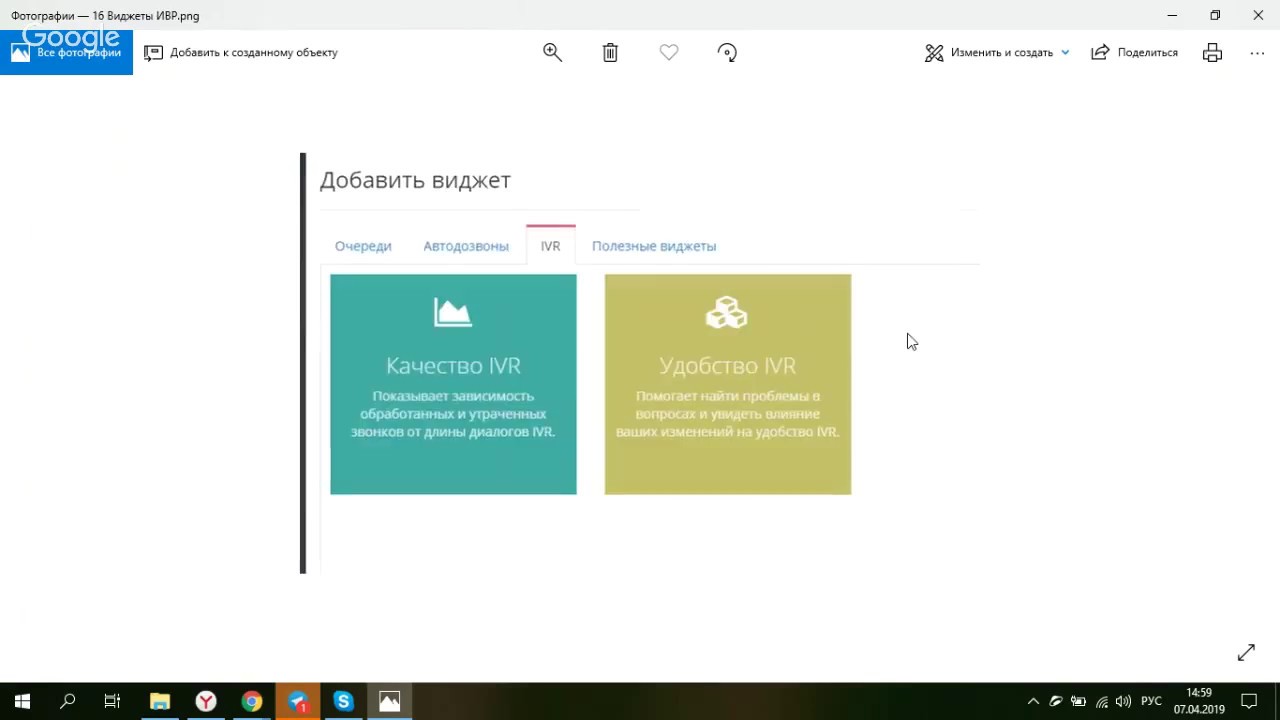Open the more options ellipsis menu

pos(1257,53)
